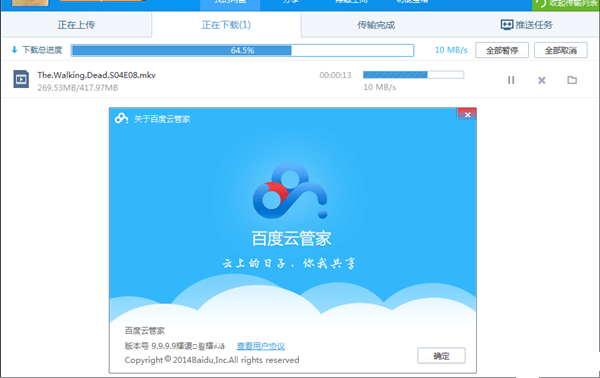The width and height of the screenshot is (600, 378).
Task: Switch to the 正在上传 tab
Action: [76, 25]
